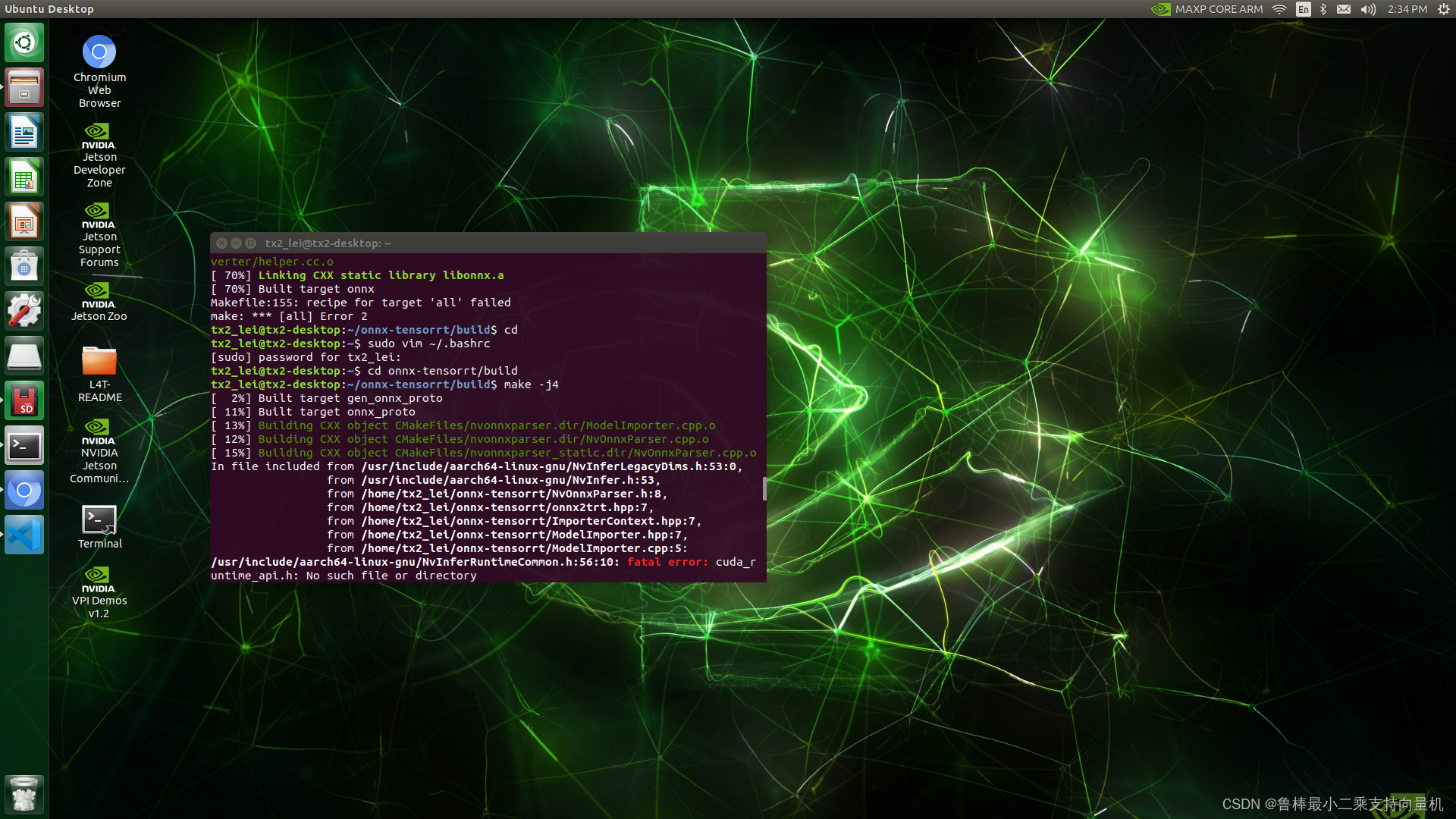Launch LibreOffice Calc from the launcher
Image resolution: width=1456 pixels, height=819 pixels.
point(24,177)
